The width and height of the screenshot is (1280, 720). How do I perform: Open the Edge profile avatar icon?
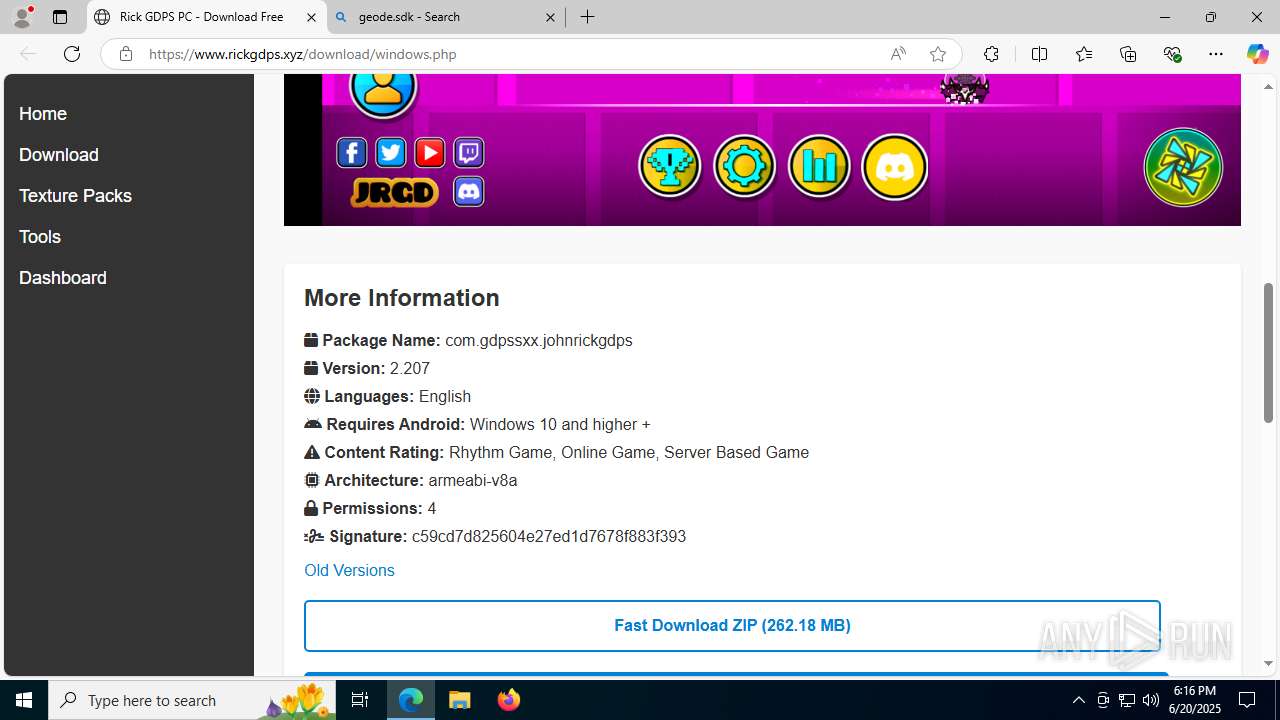tap(22, 17)
